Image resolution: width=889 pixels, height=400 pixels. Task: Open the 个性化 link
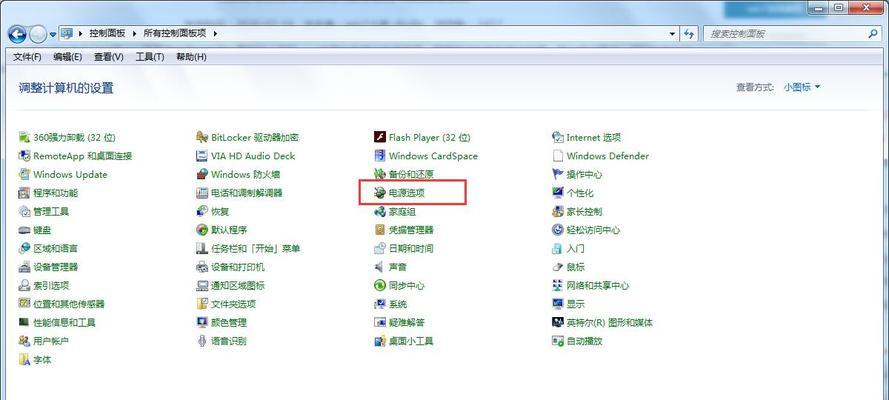580,193
